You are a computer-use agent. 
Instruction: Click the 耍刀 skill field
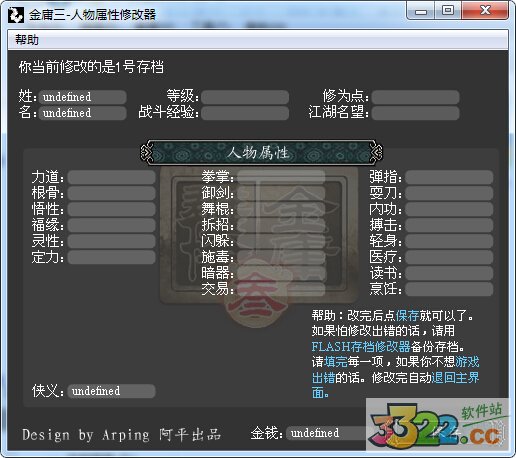coord(449,193)
